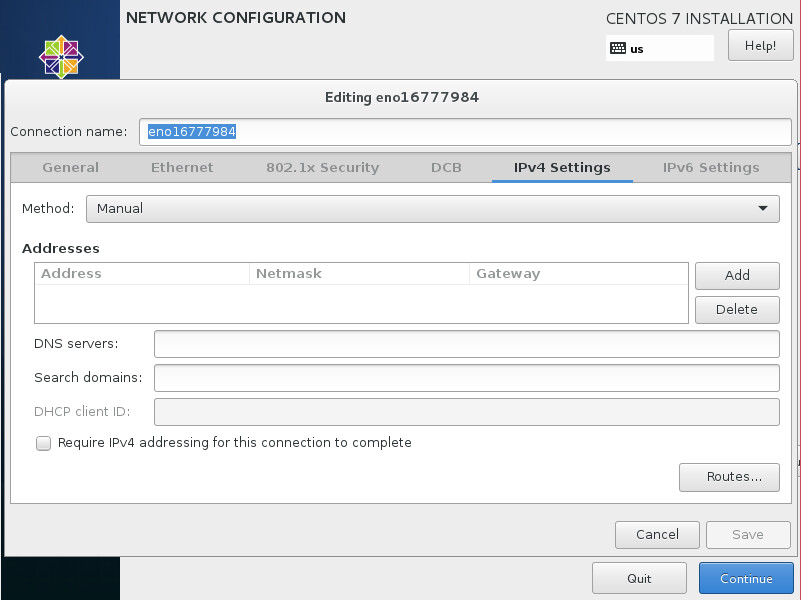
Task: Open the Routes dialog
Action: point(729,477)
